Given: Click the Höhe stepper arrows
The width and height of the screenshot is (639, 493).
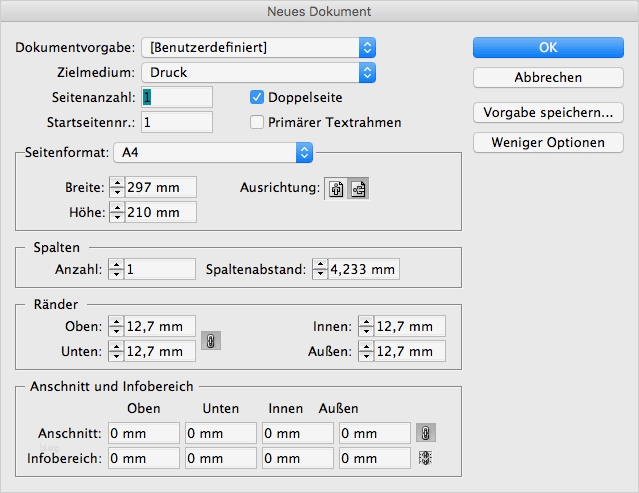Looking at the screenshot, I should pyautogui.click(x=117, y=212).
